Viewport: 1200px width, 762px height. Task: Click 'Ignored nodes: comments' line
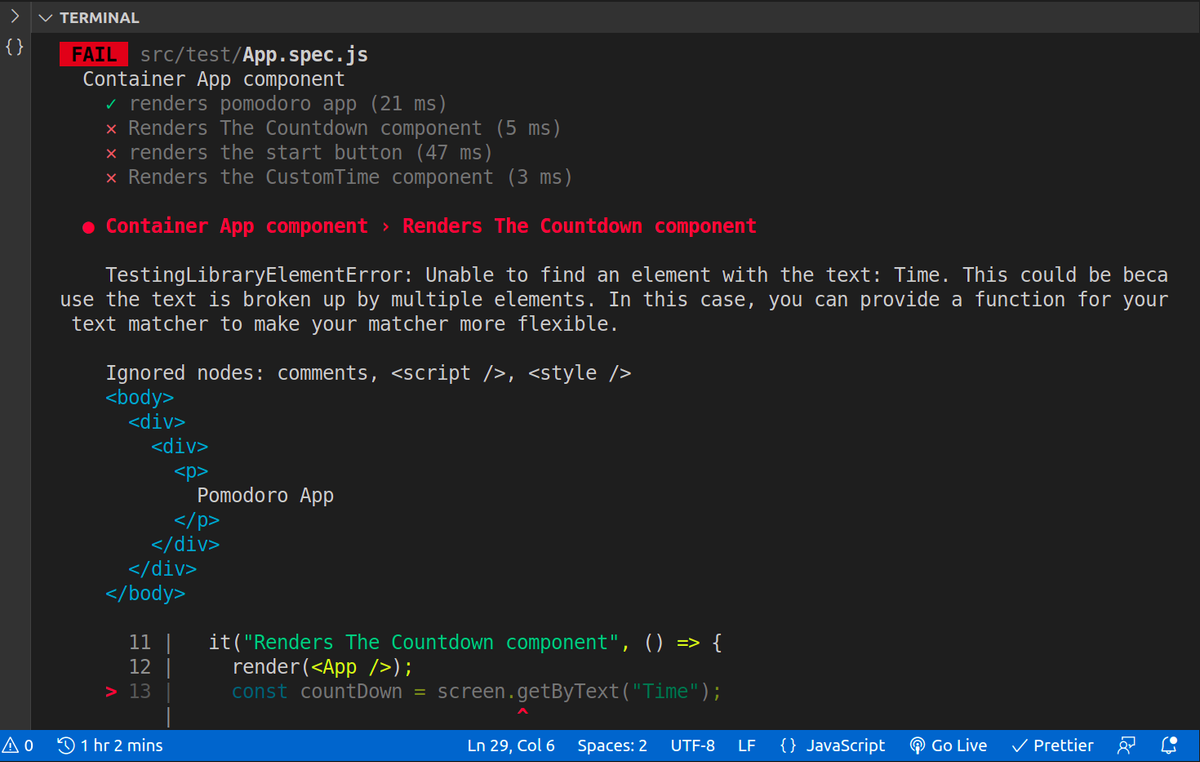[368, 373]
